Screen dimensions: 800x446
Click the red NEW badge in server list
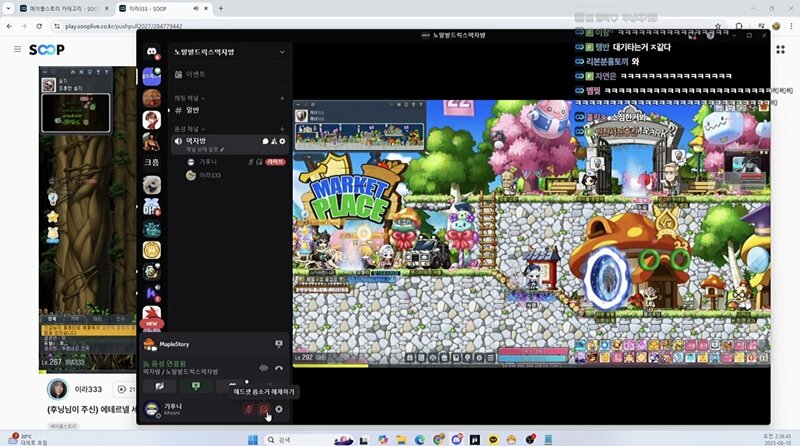point(152,324)
